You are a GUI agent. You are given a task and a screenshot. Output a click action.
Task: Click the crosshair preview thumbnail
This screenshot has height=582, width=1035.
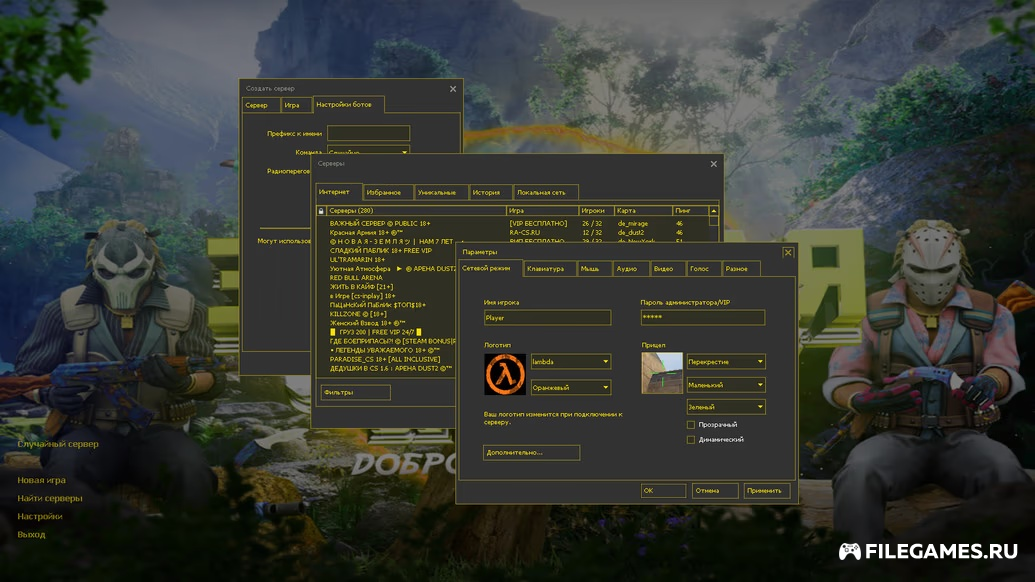coord(662,373)
